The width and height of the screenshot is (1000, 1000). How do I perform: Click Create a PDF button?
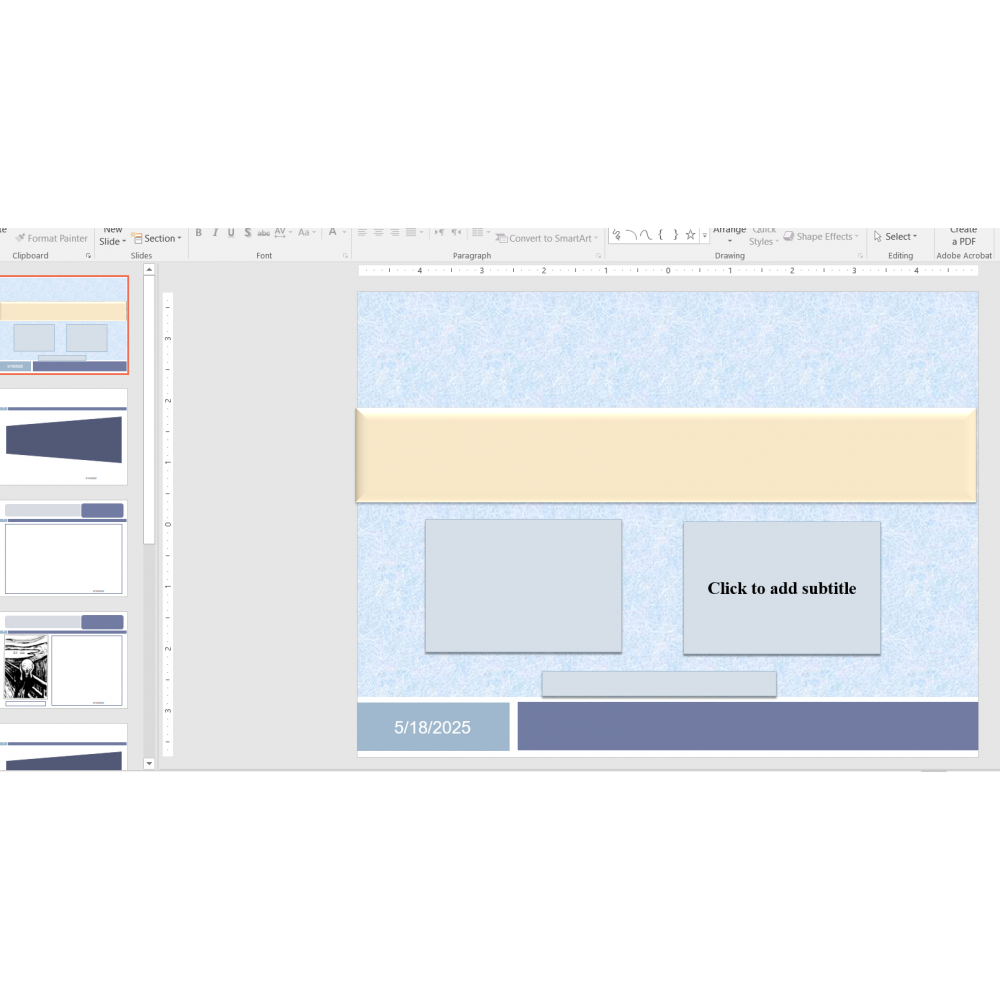pos(963,236)
